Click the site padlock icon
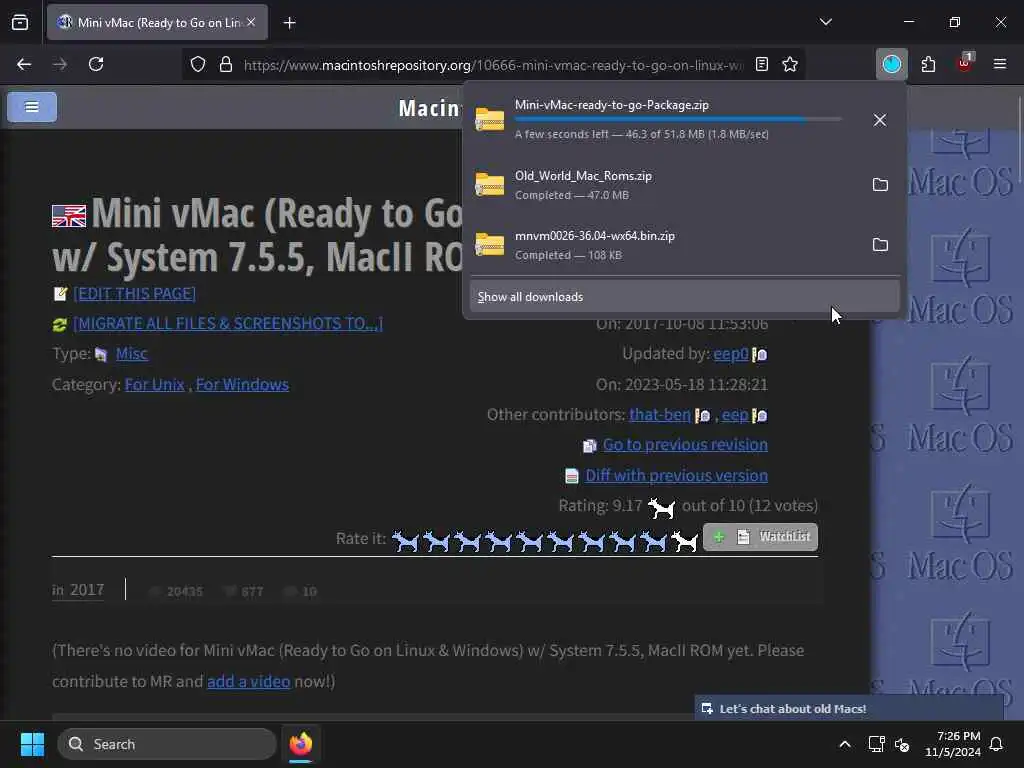 226,64
